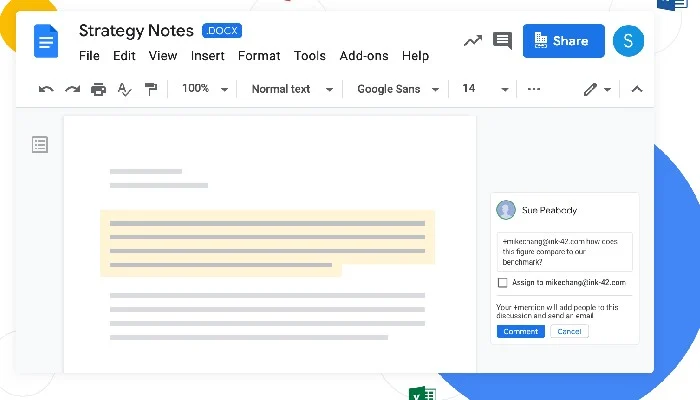Run spelling and grammar check
The width and height of the screenshot is (700, 400).
(125, 90)
